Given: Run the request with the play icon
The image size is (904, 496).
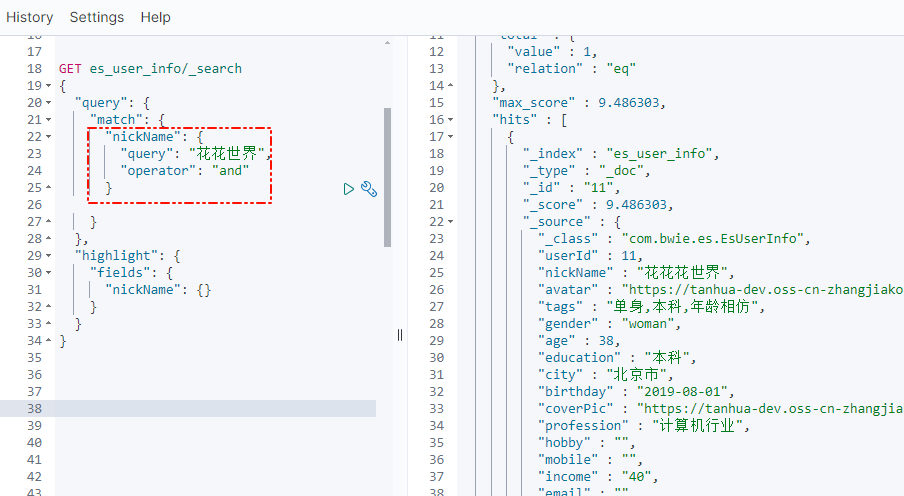Looking at the screenshot, I should [348, 189].
